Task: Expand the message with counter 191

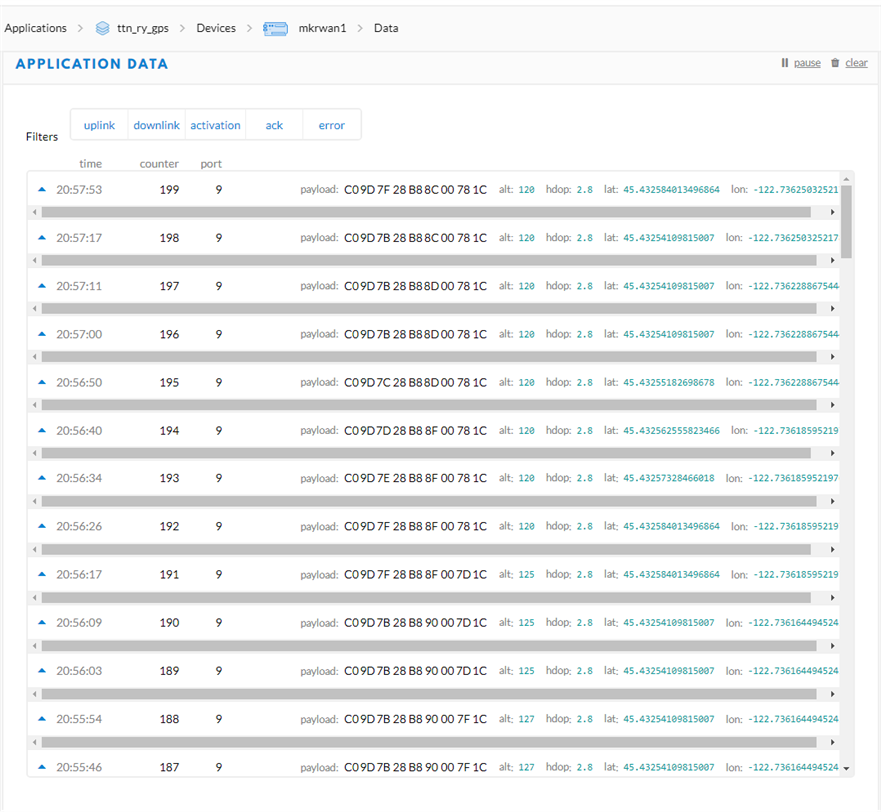Action: tap(42, 574)
